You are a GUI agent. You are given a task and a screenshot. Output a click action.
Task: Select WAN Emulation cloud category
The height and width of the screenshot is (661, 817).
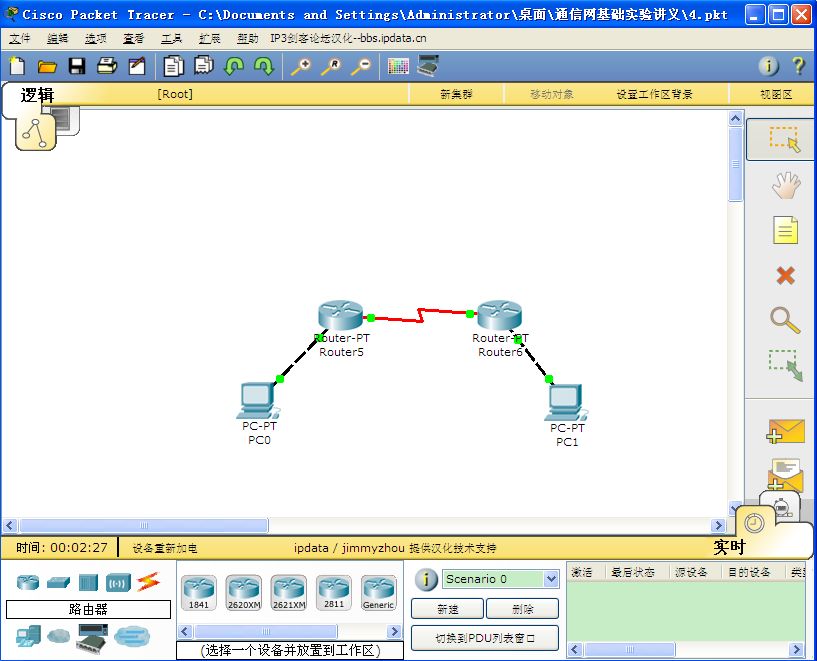click(x=58, y=636)
